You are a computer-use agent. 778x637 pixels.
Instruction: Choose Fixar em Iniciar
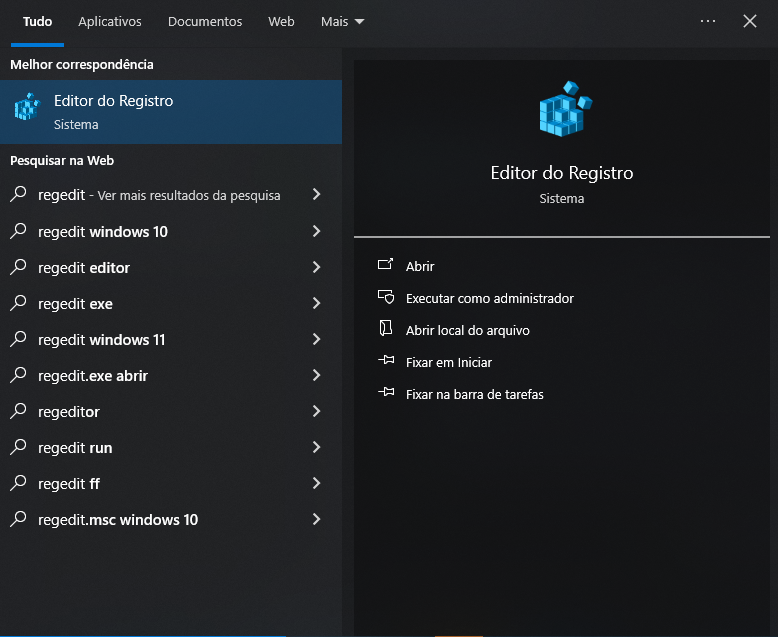[x=449, y=363]
